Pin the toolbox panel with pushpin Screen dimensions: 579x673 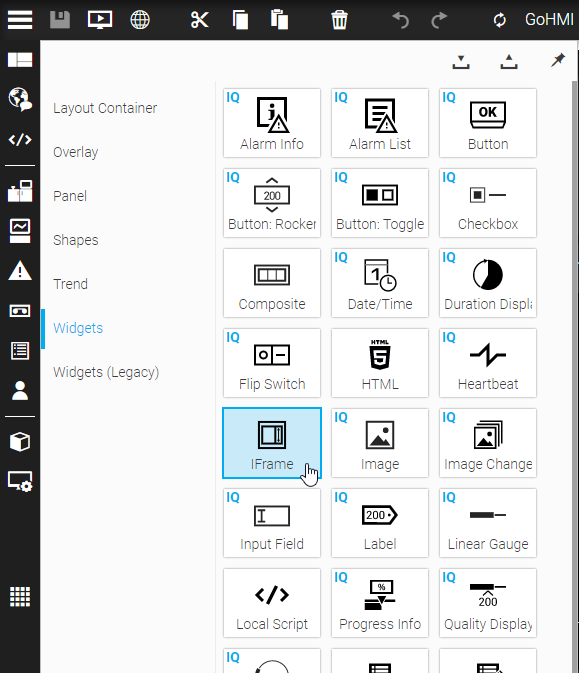pos(558,60)
